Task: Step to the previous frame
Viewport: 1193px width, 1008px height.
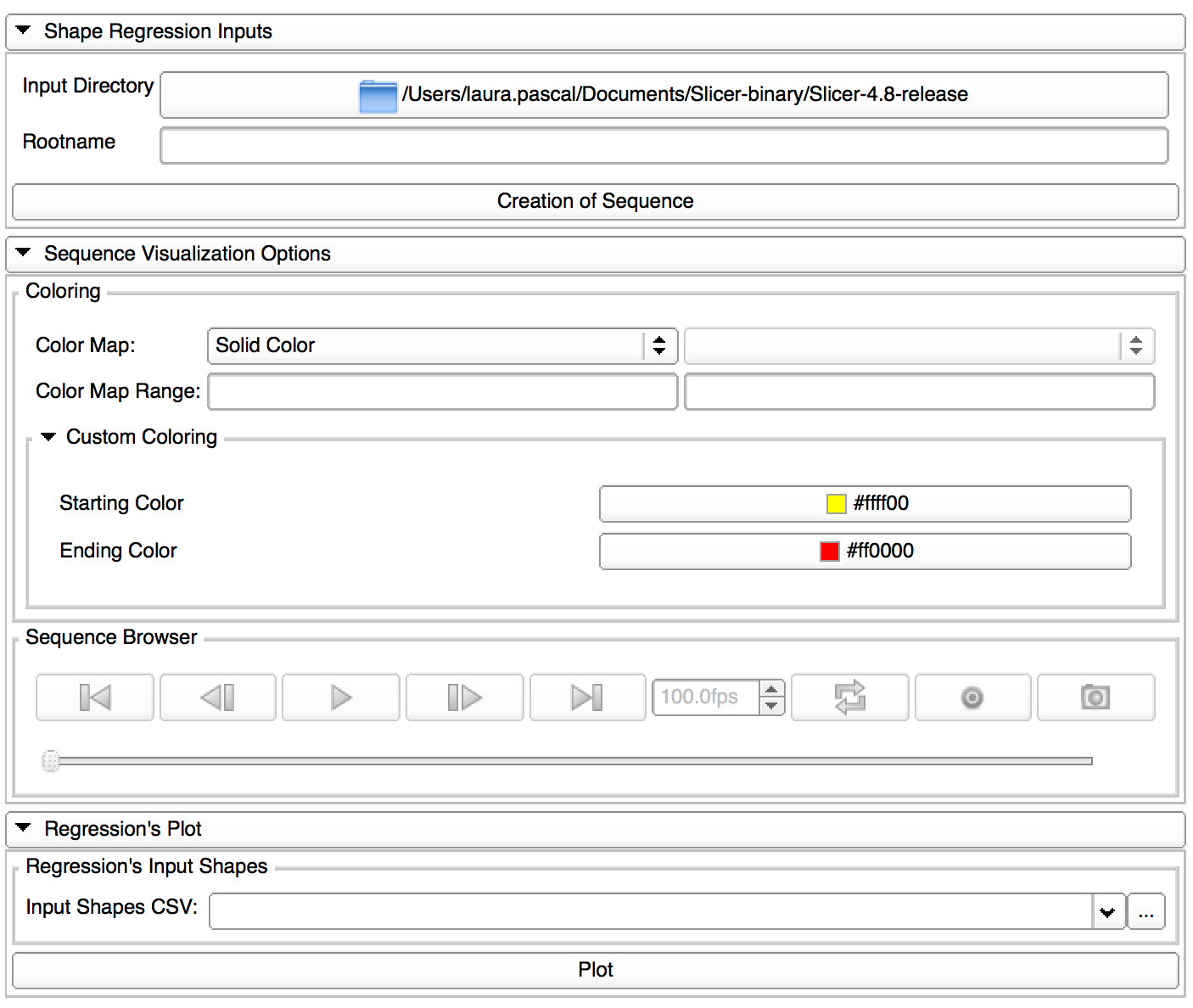Action: point(218,697)
